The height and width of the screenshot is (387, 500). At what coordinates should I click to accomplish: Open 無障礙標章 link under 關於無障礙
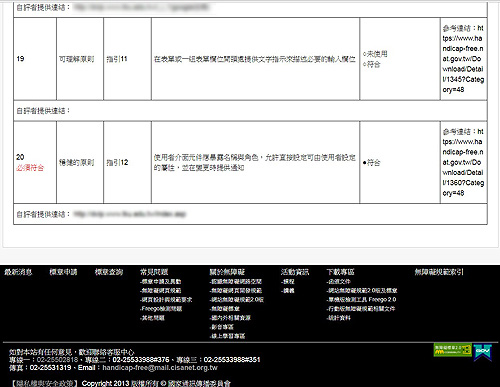pyautogui.click(x=225, y=309)
